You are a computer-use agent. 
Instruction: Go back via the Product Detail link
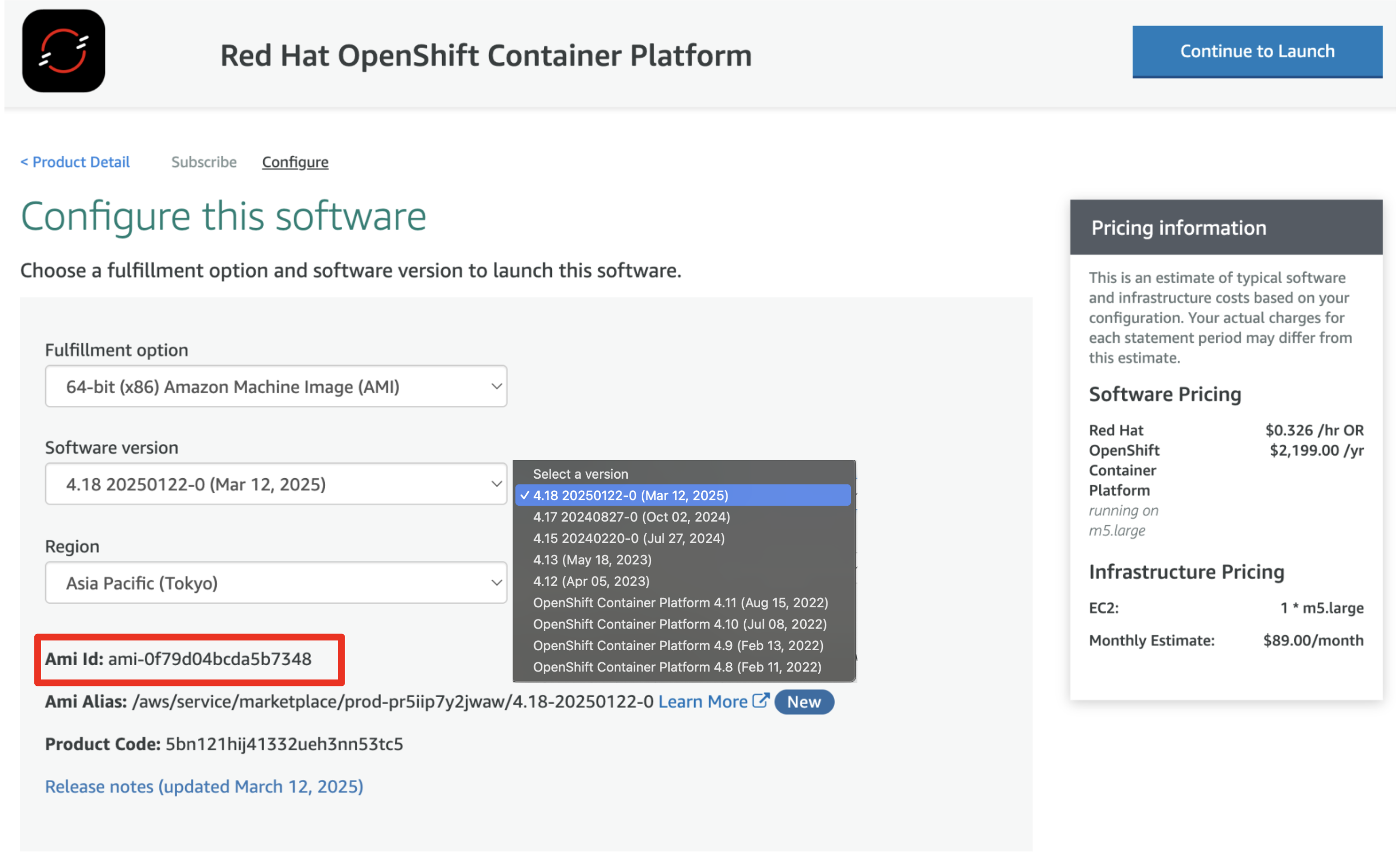(75, 162)
